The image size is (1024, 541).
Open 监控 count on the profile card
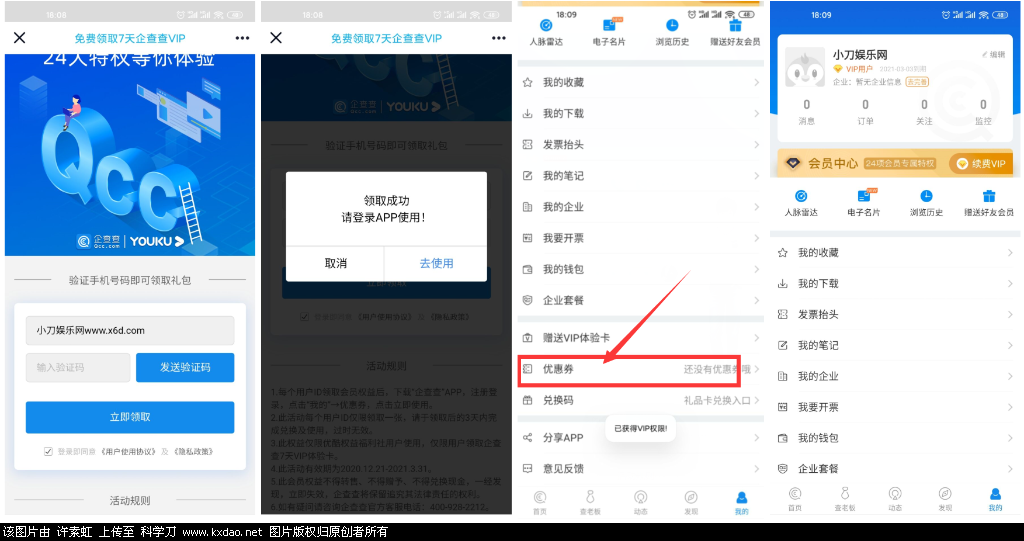(x=984, y=112)
